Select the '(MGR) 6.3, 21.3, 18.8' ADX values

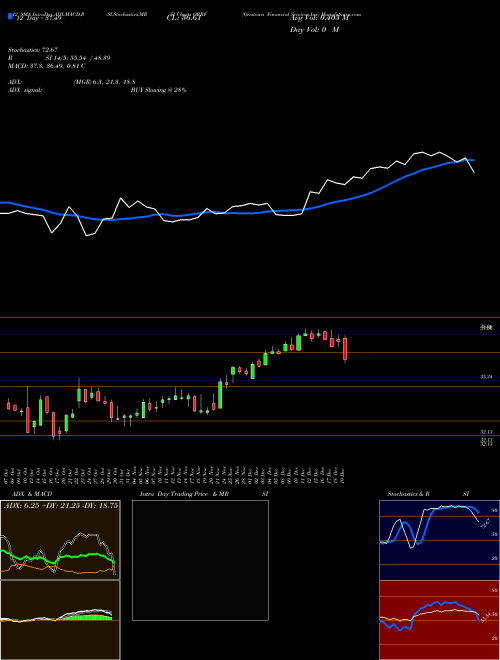click(104, 82)
